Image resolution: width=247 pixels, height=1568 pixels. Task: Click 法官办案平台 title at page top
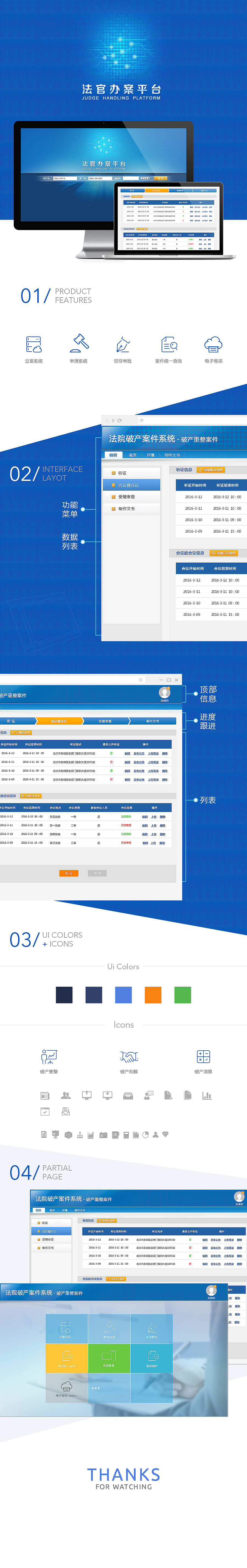pos(122,89)
